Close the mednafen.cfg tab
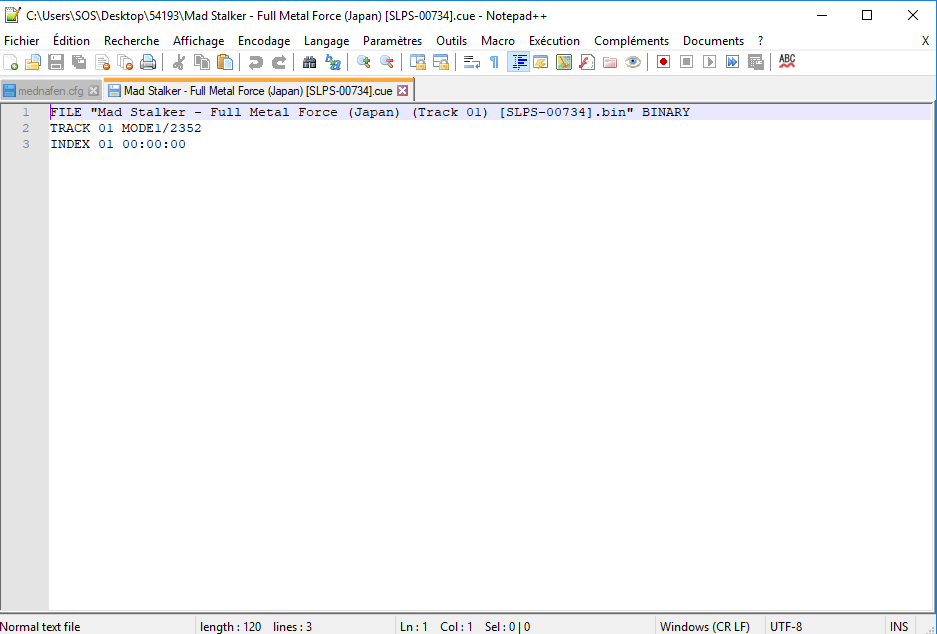The width and height of the screenshot is (937, 634). pyautogui.click(x=93, y=91)
